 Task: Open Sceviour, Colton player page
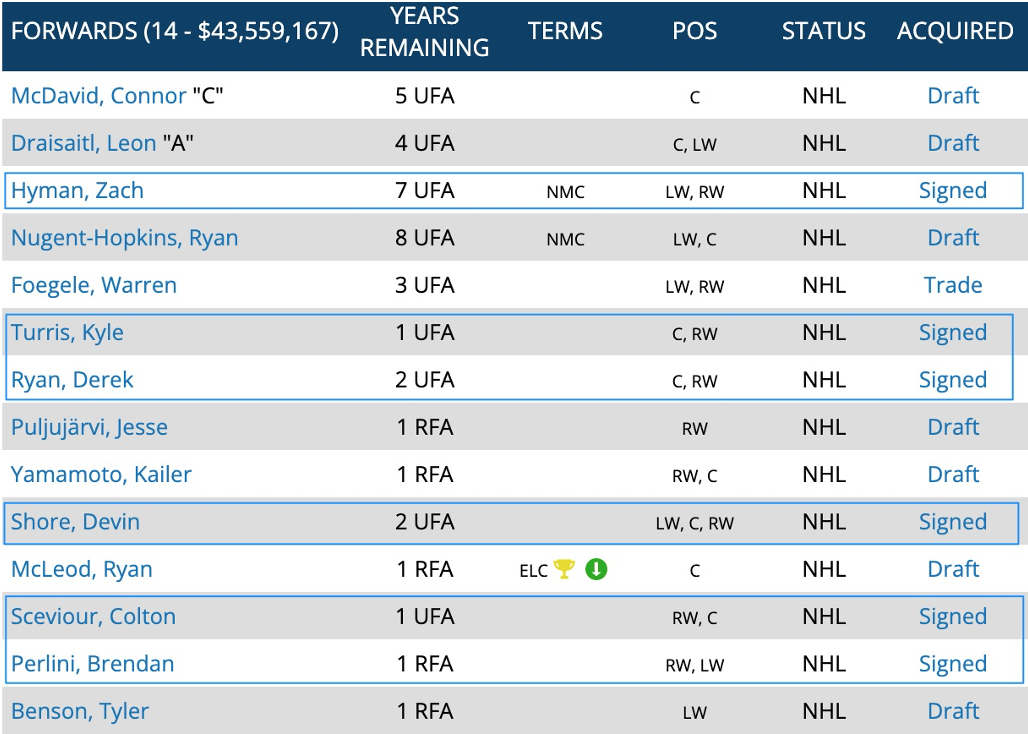(93, 617)
